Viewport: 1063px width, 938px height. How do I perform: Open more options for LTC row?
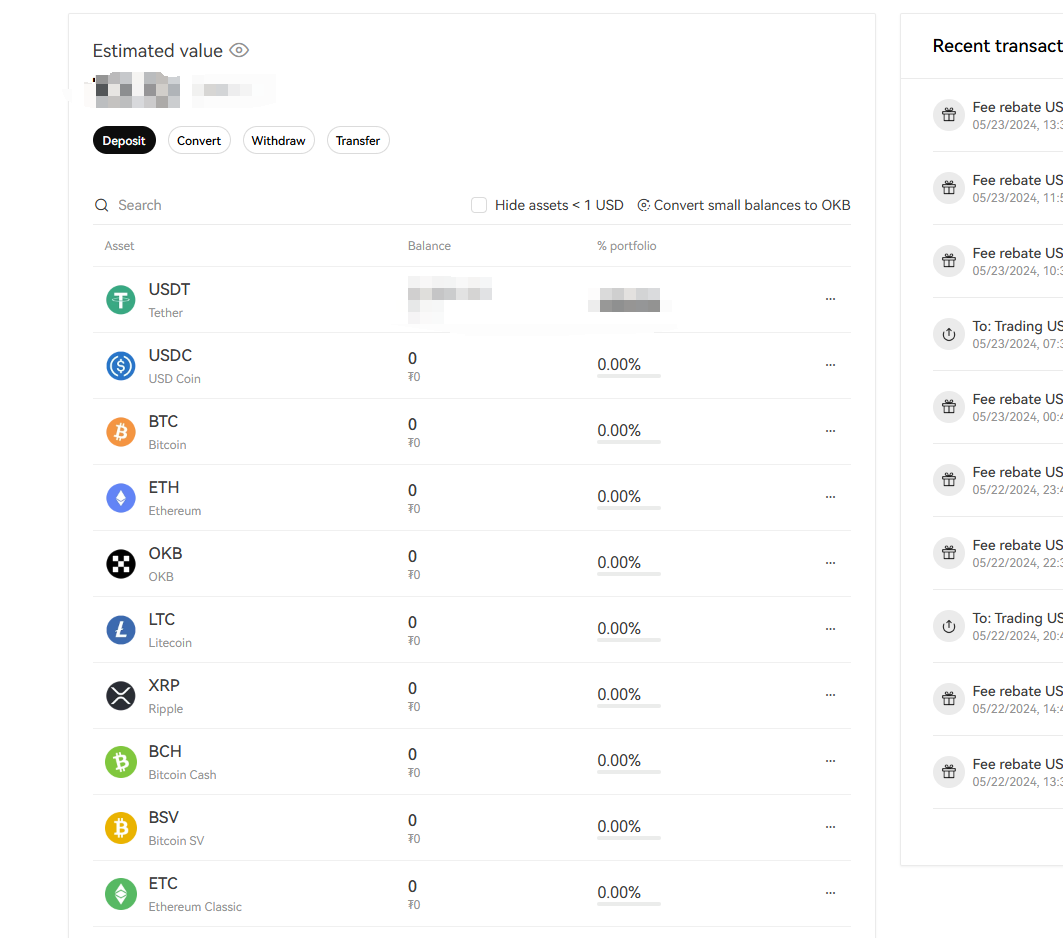pyautogui.click(x=830, y=629)
